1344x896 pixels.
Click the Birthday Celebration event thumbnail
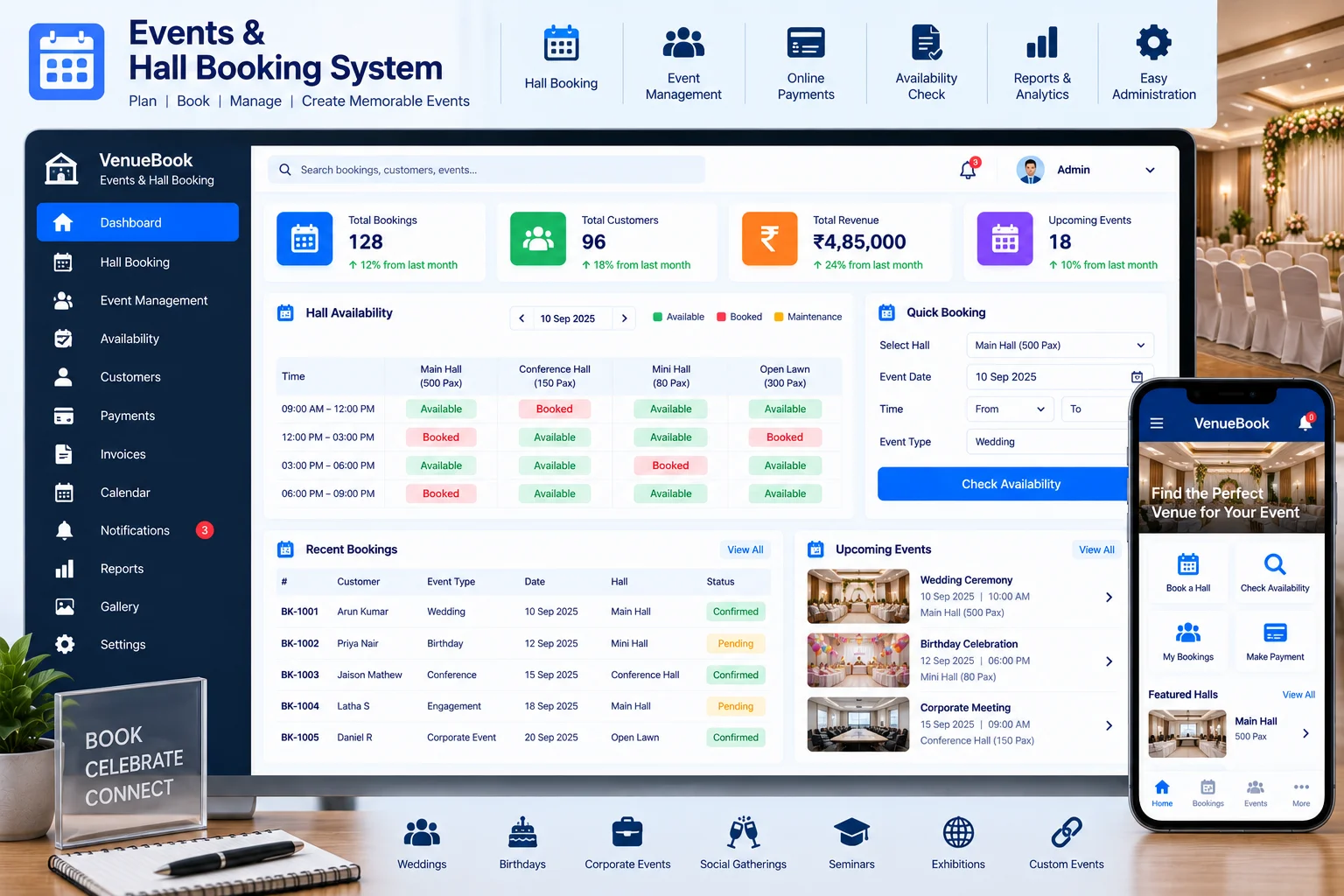(x=858, y=661)
